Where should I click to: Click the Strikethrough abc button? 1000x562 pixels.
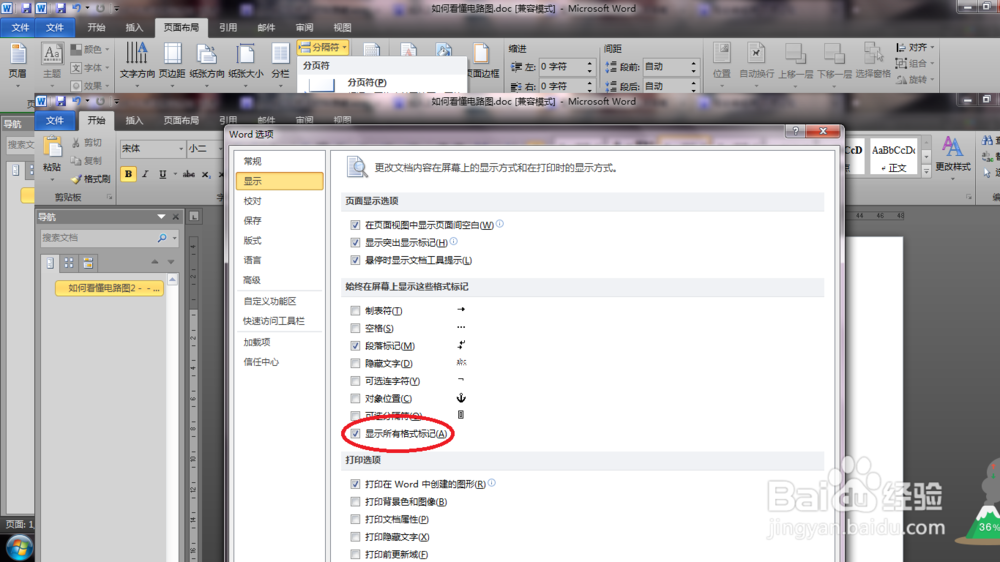(x=189, y=174)
